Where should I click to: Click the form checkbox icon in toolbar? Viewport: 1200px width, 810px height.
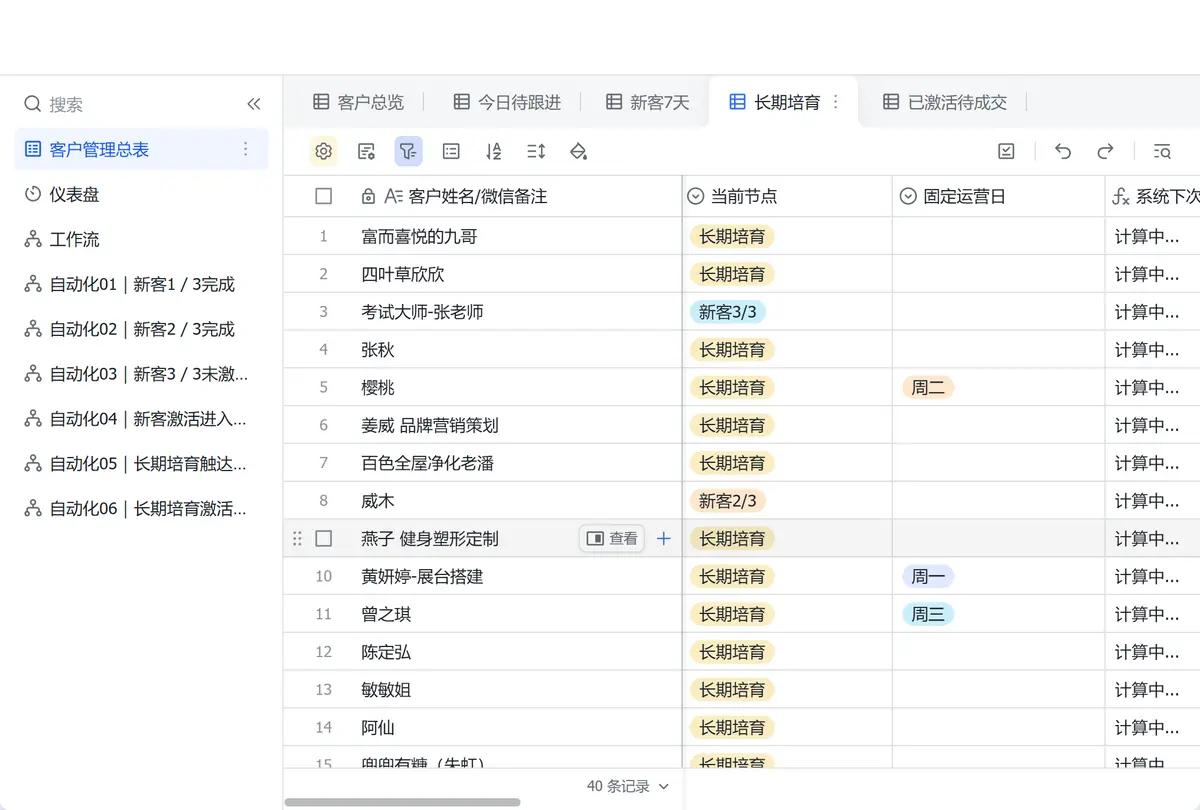pyautogui.click(x=1006, y=151)
